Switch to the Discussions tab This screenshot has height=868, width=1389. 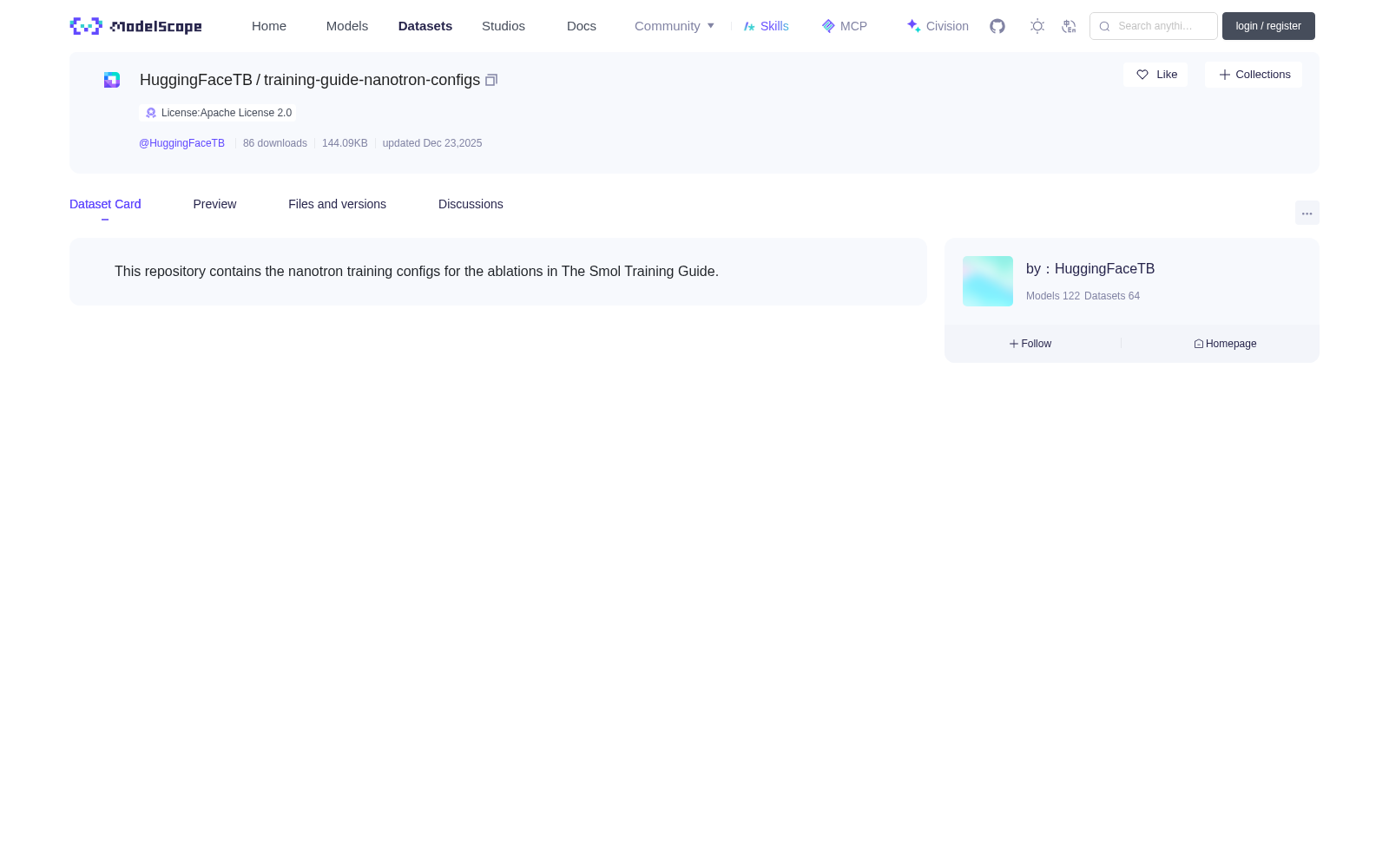coord(471,204)
